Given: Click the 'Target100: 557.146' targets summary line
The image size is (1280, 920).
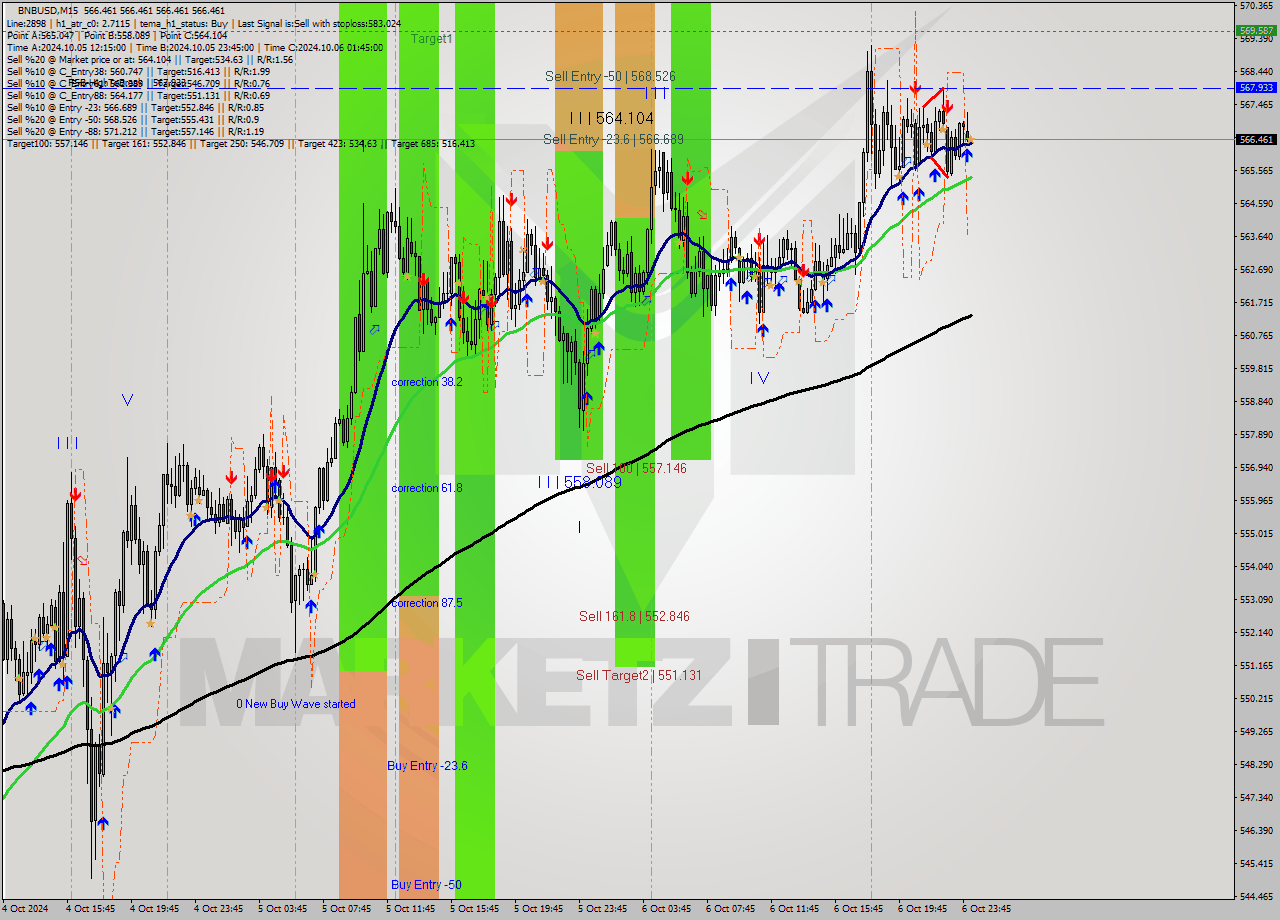Looking at the screenshot, I should 240,143.
